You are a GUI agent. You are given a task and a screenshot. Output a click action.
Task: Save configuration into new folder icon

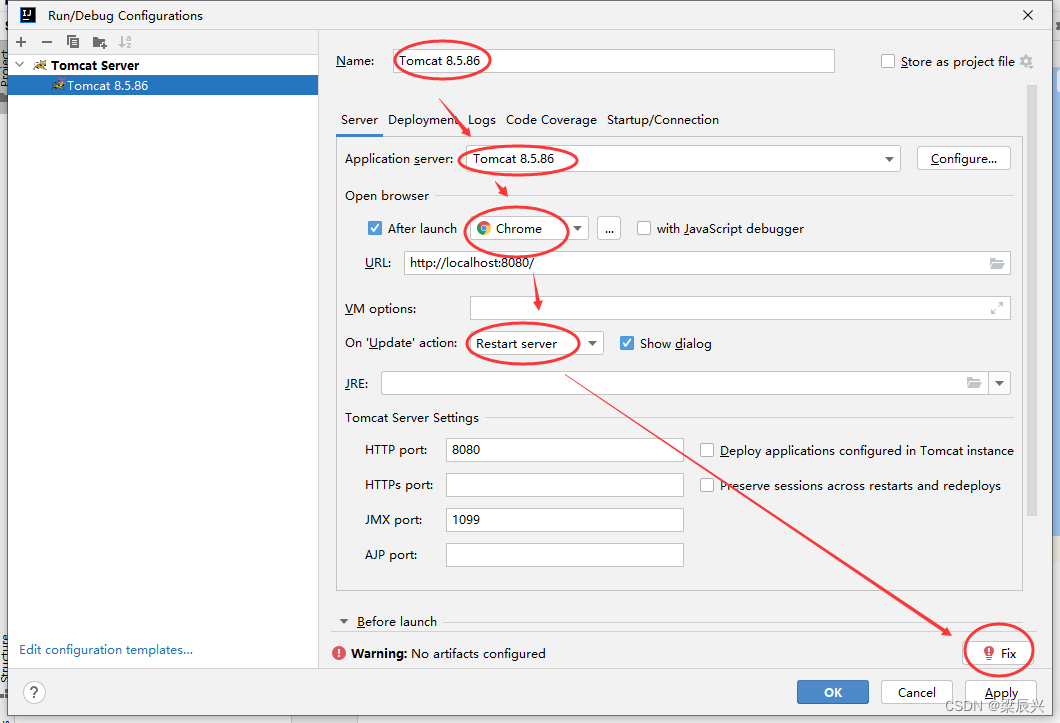[x=99, y=43]
